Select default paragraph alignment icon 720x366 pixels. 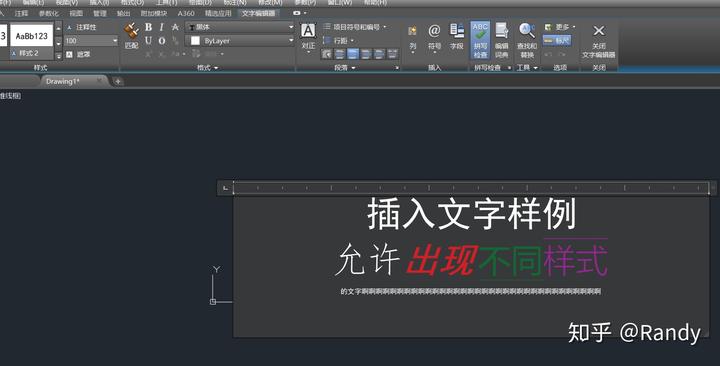point(326,54)
